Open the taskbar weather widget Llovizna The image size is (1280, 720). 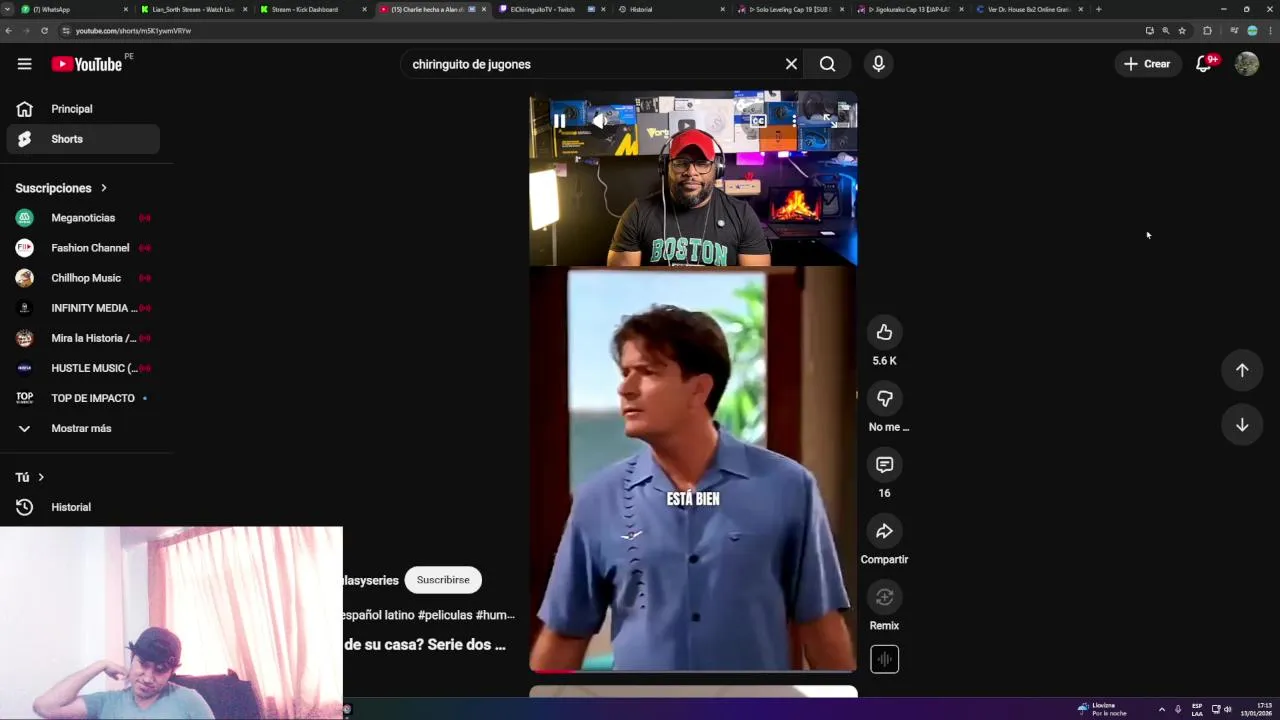click(1102, 709)
